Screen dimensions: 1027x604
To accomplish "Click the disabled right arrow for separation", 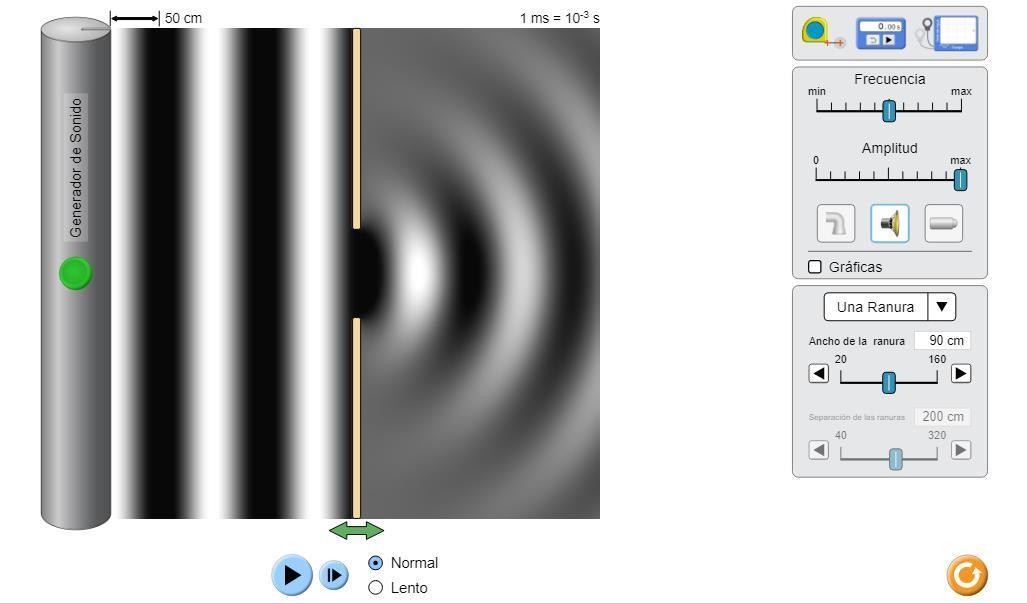I will pyautogui.click(x=961, y=450).
